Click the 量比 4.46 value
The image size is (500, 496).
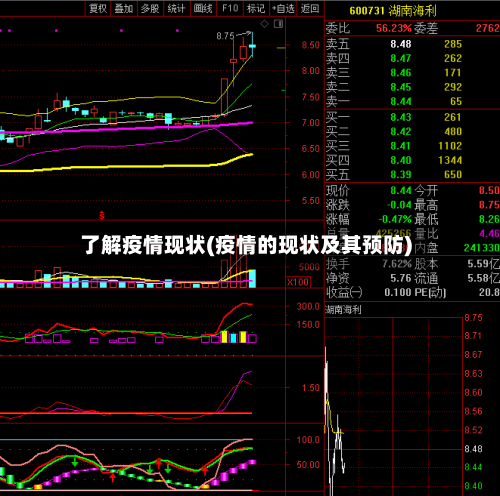point(489,233)
